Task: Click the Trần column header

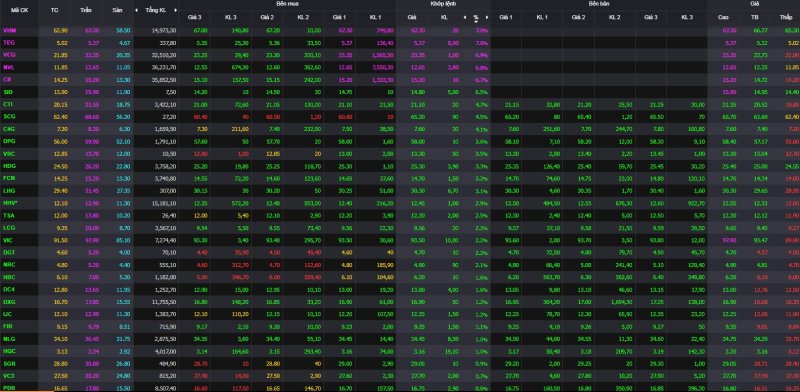Action: coord(86,10)
